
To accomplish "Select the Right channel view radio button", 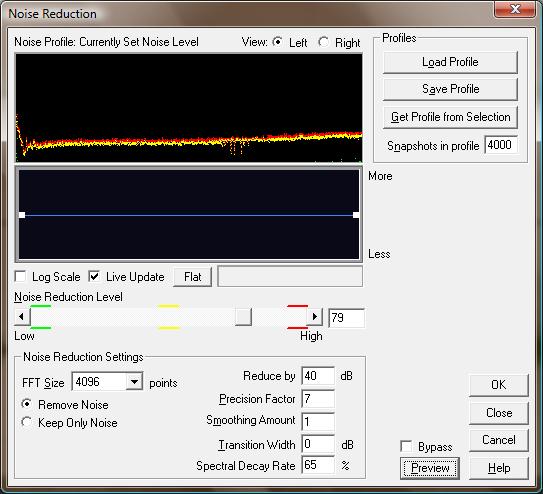I will click(x=323, y=42).
